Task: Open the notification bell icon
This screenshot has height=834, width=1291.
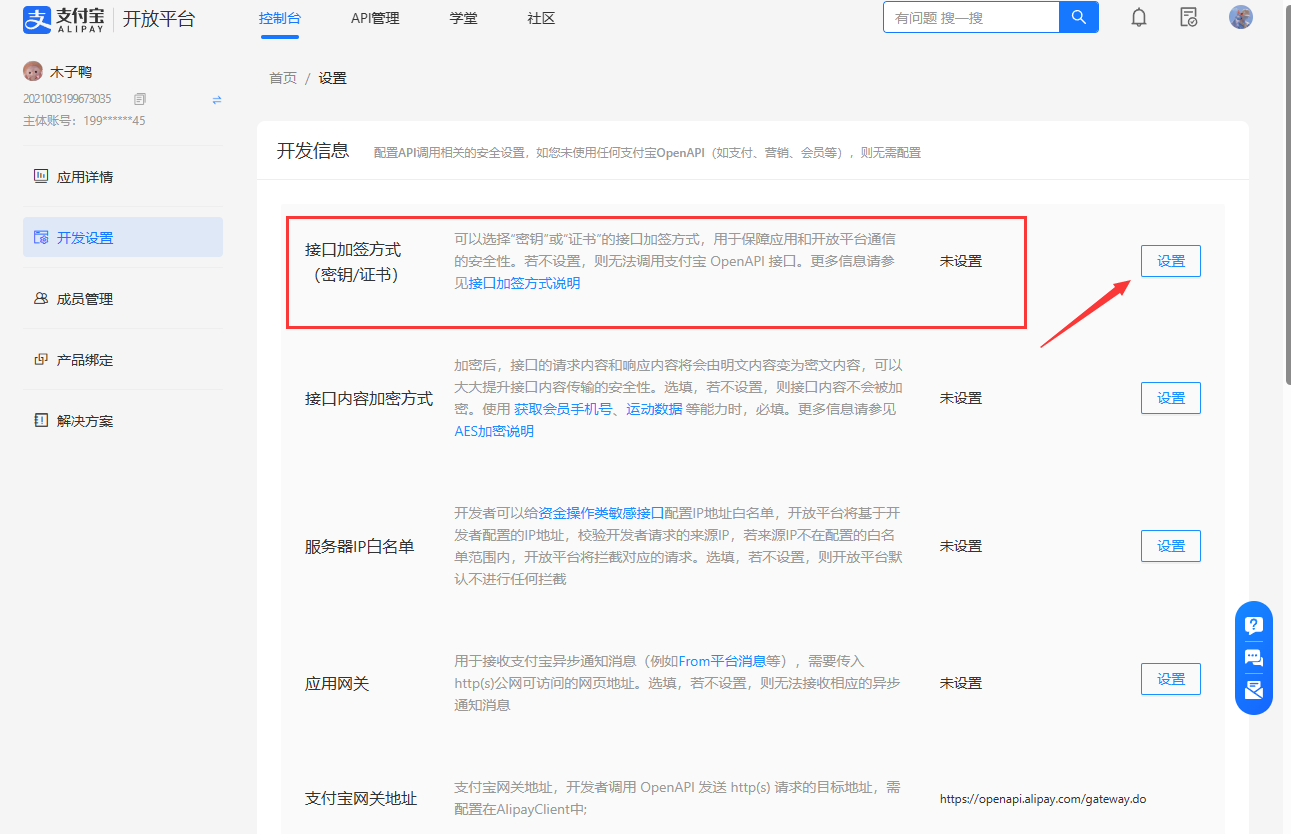Action: [x=1138, y=17]
